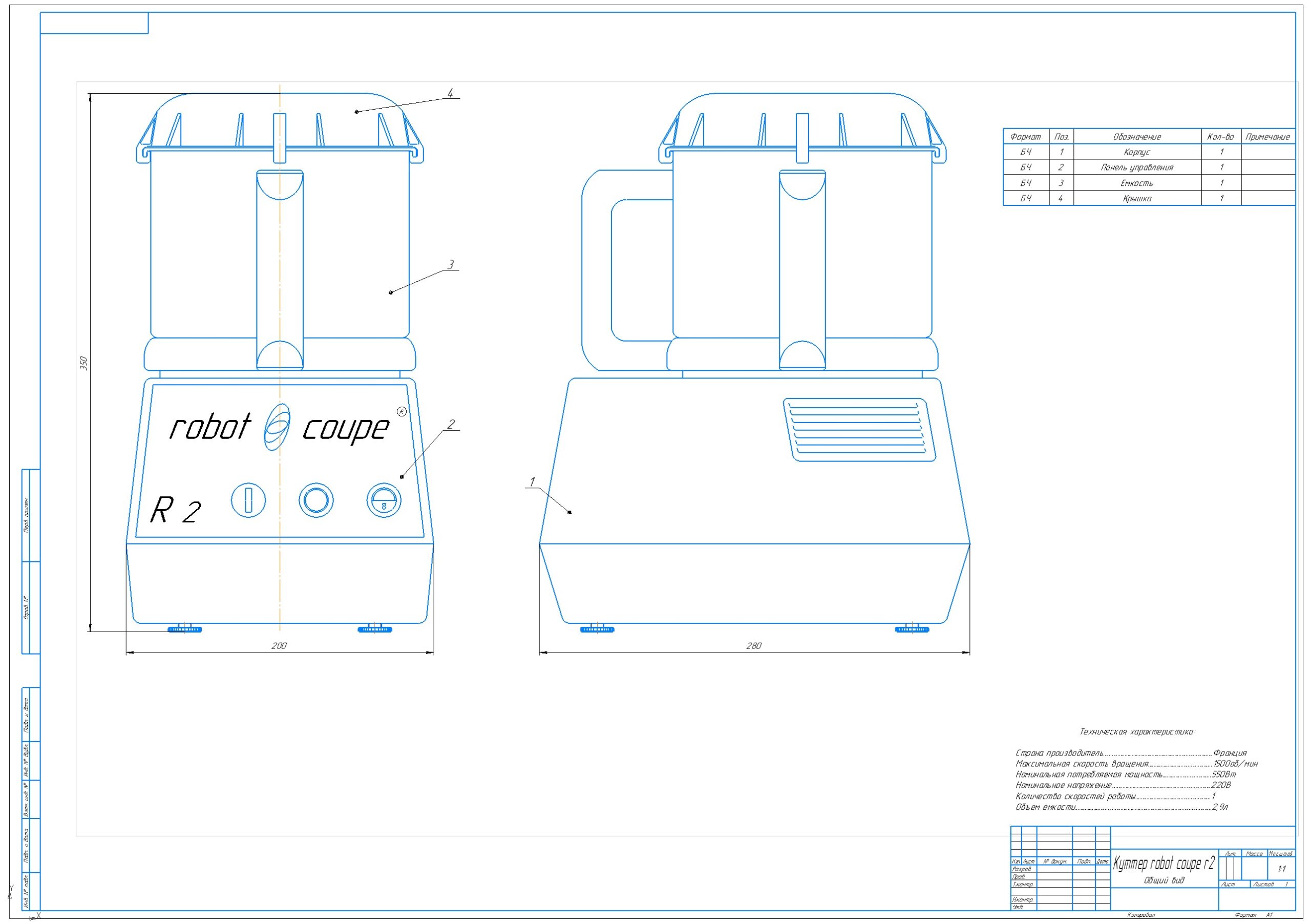Click leader callout number 1 on the side view
The height and width of the screenshot is (924, 1311).
[532, 482]
